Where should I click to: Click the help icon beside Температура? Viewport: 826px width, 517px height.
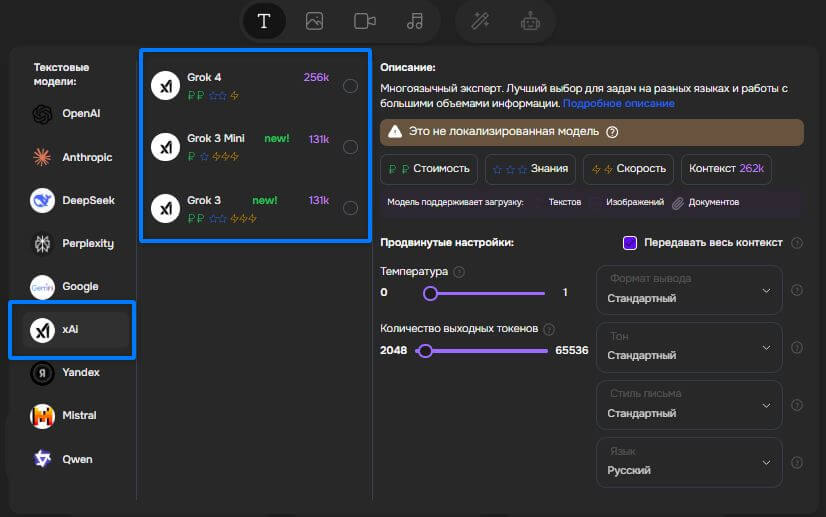pos(459,272)
